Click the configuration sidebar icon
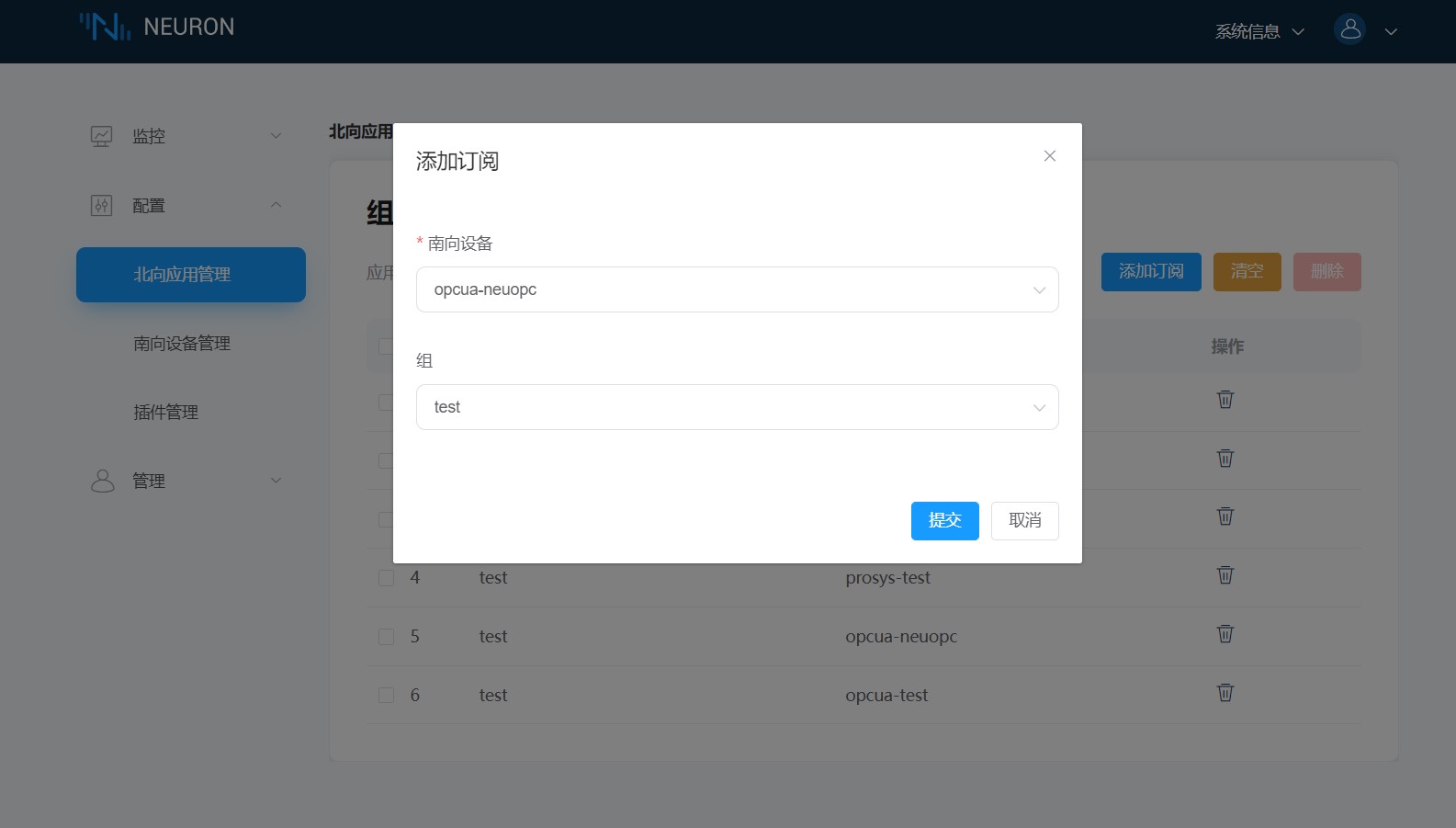The image size is (1456, 828). coord(101,206)
